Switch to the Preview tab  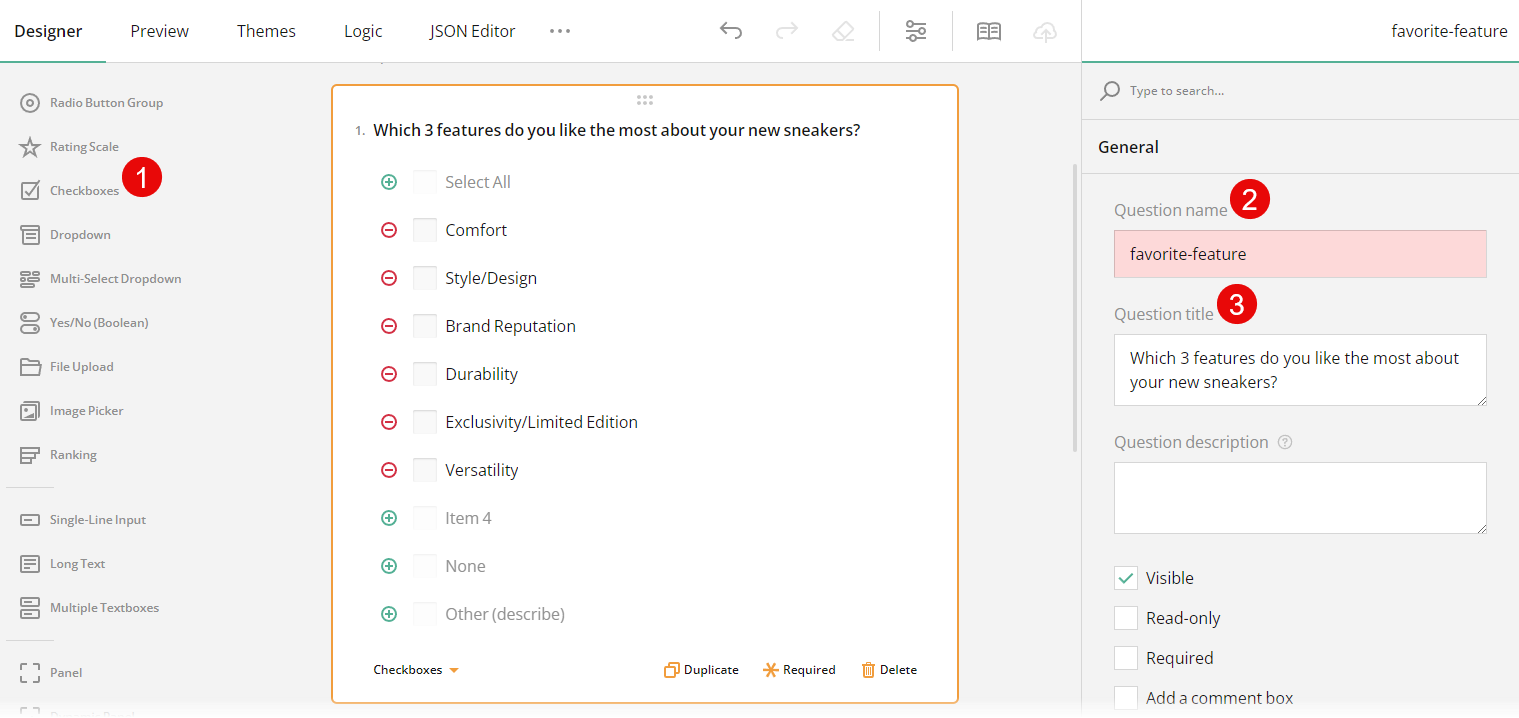pos(159,31)
